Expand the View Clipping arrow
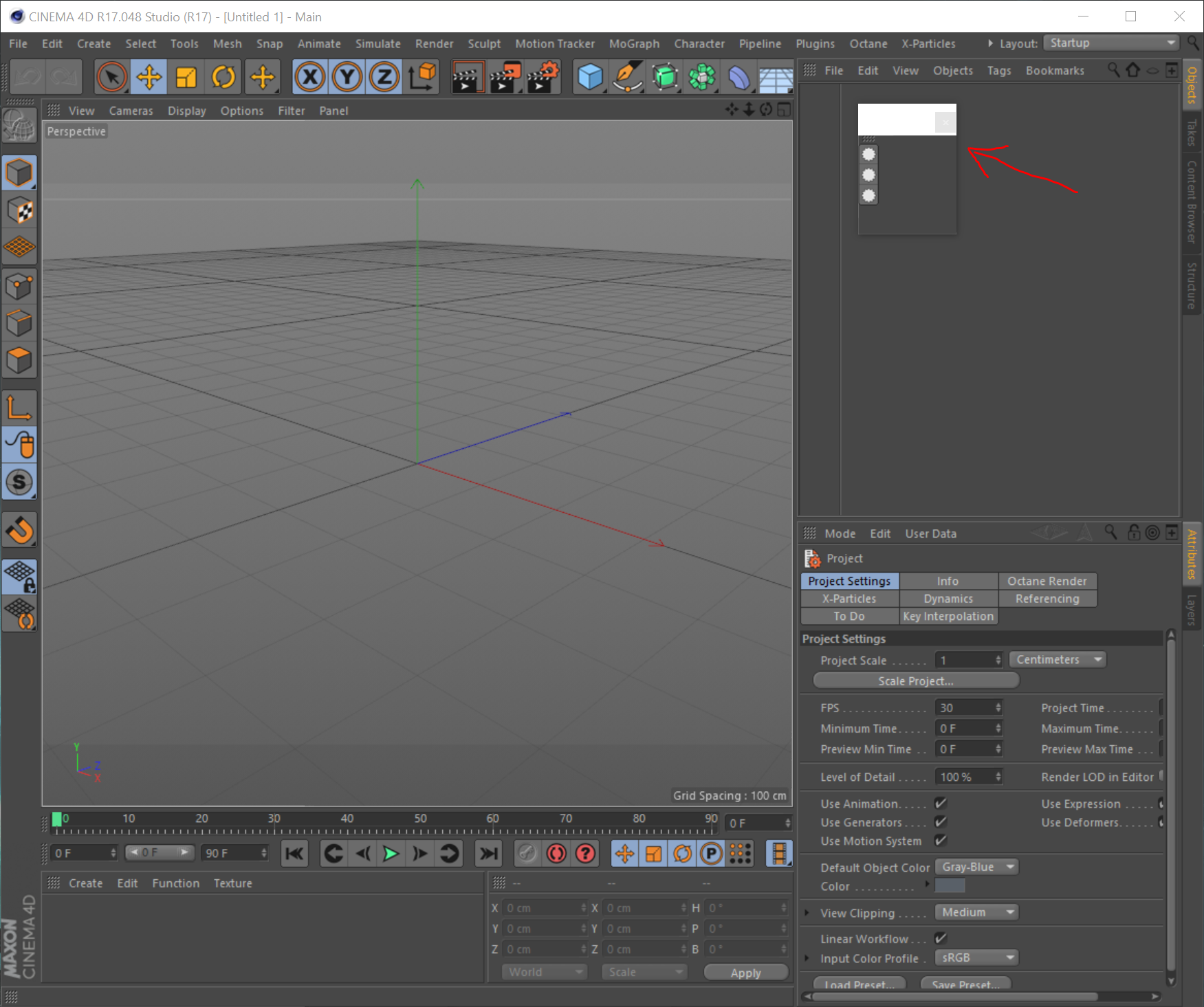This screenshot has height=1007, width=1204. (x=807, y=913)
